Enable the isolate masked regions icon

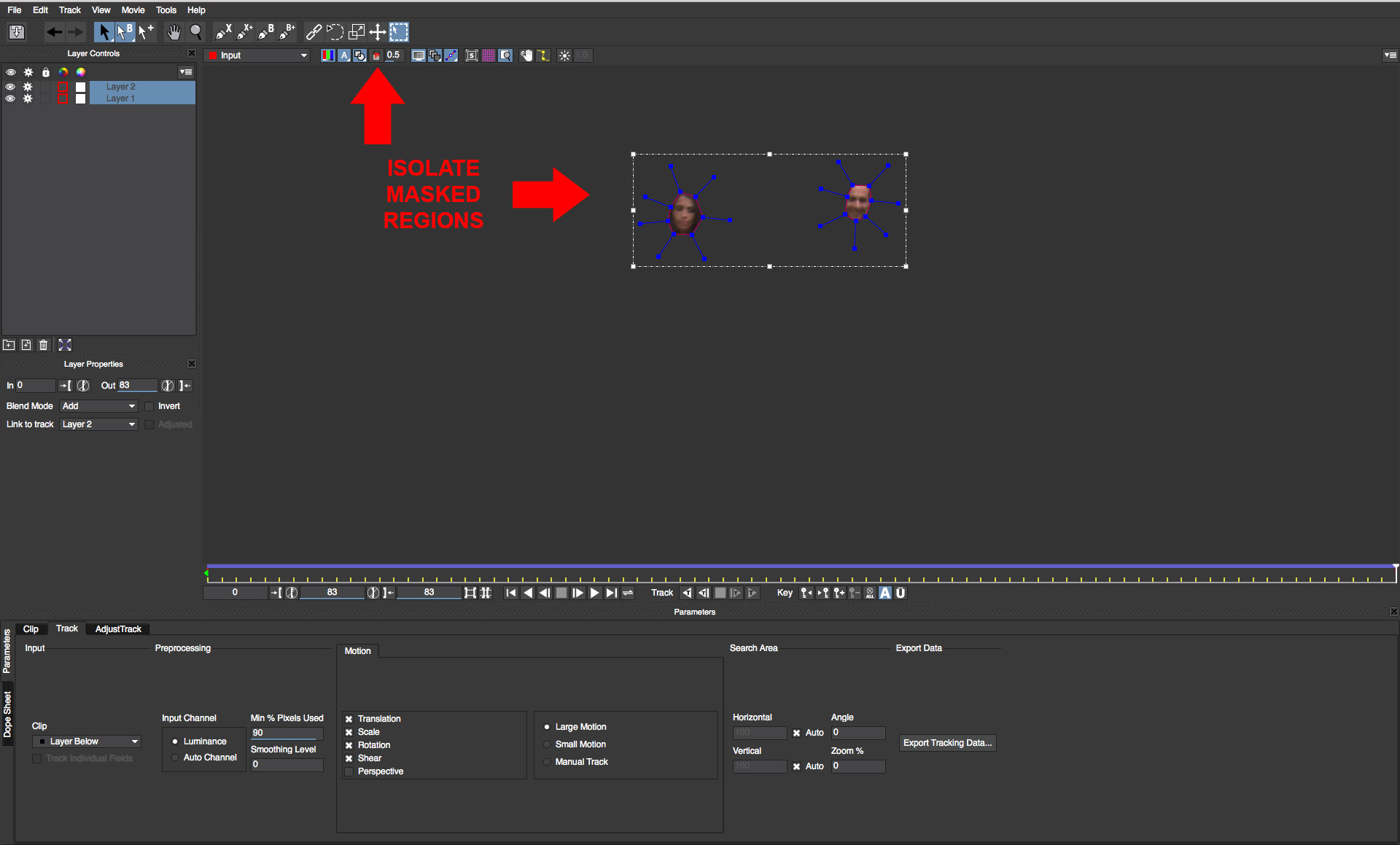click(376, 55)
